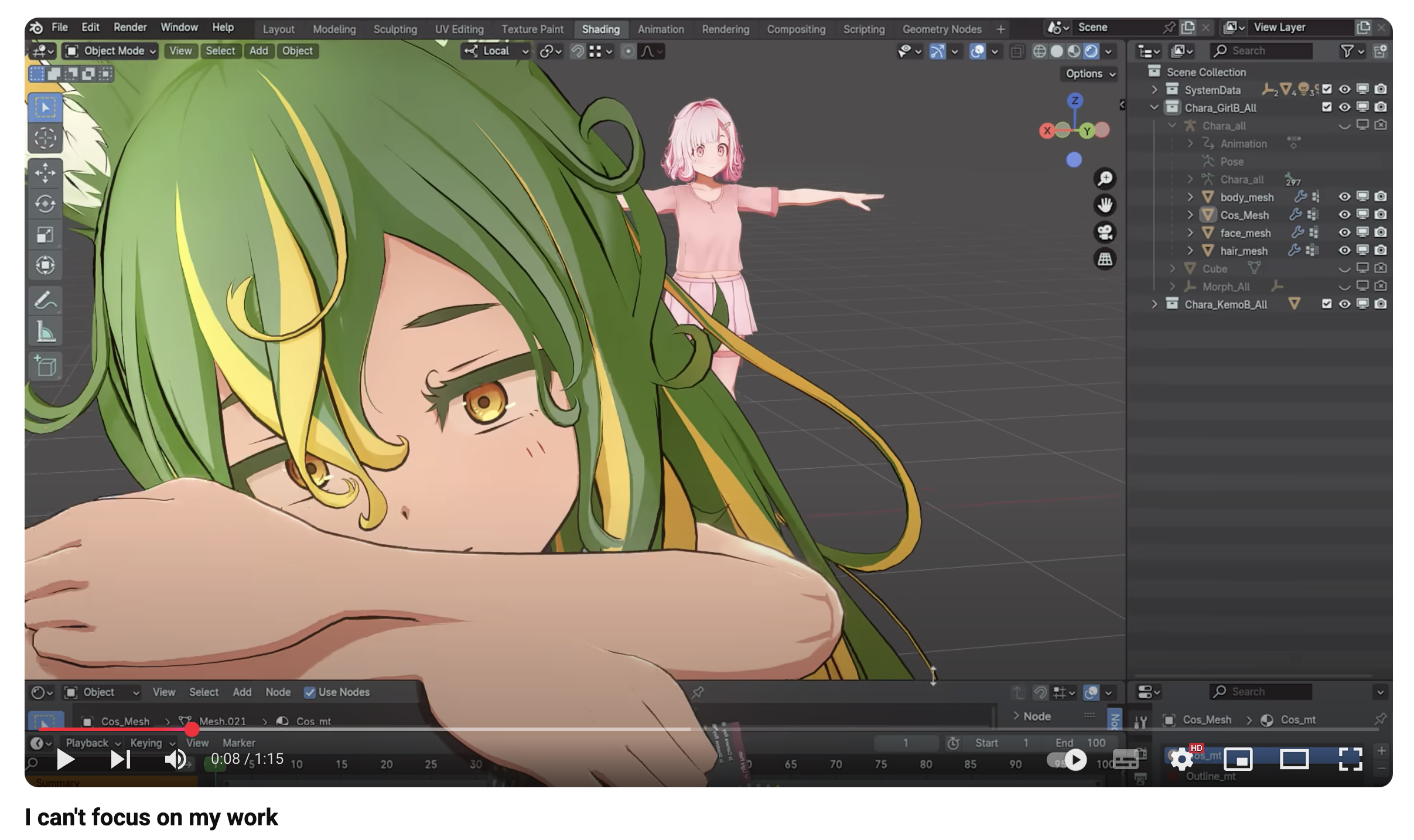The width and height of the screenshot is (1414, 840).
Task: Toggle Chara_GirlB_All collection checkbox
Action: tap(1327, 107)
